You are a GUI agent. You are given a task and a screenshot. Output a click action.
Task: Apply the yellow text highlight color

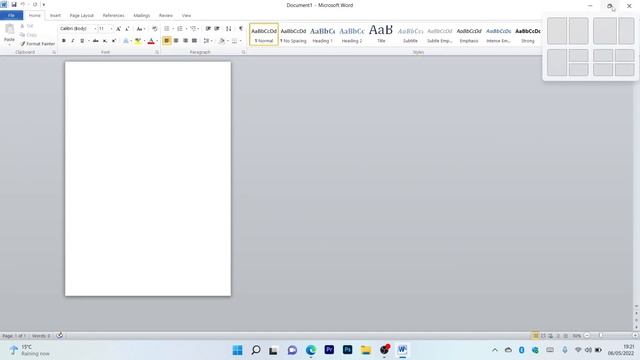pyautogui.click(x=138, y=41)
